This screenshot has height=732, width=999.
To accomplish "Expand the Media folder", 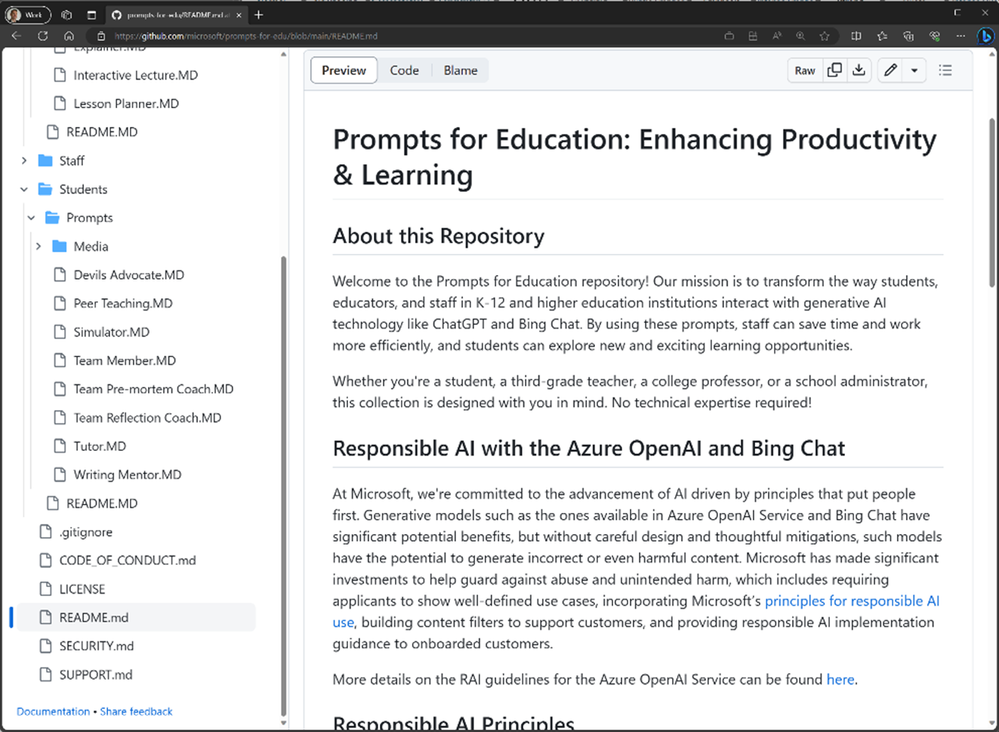I will [x=38, y=246].
